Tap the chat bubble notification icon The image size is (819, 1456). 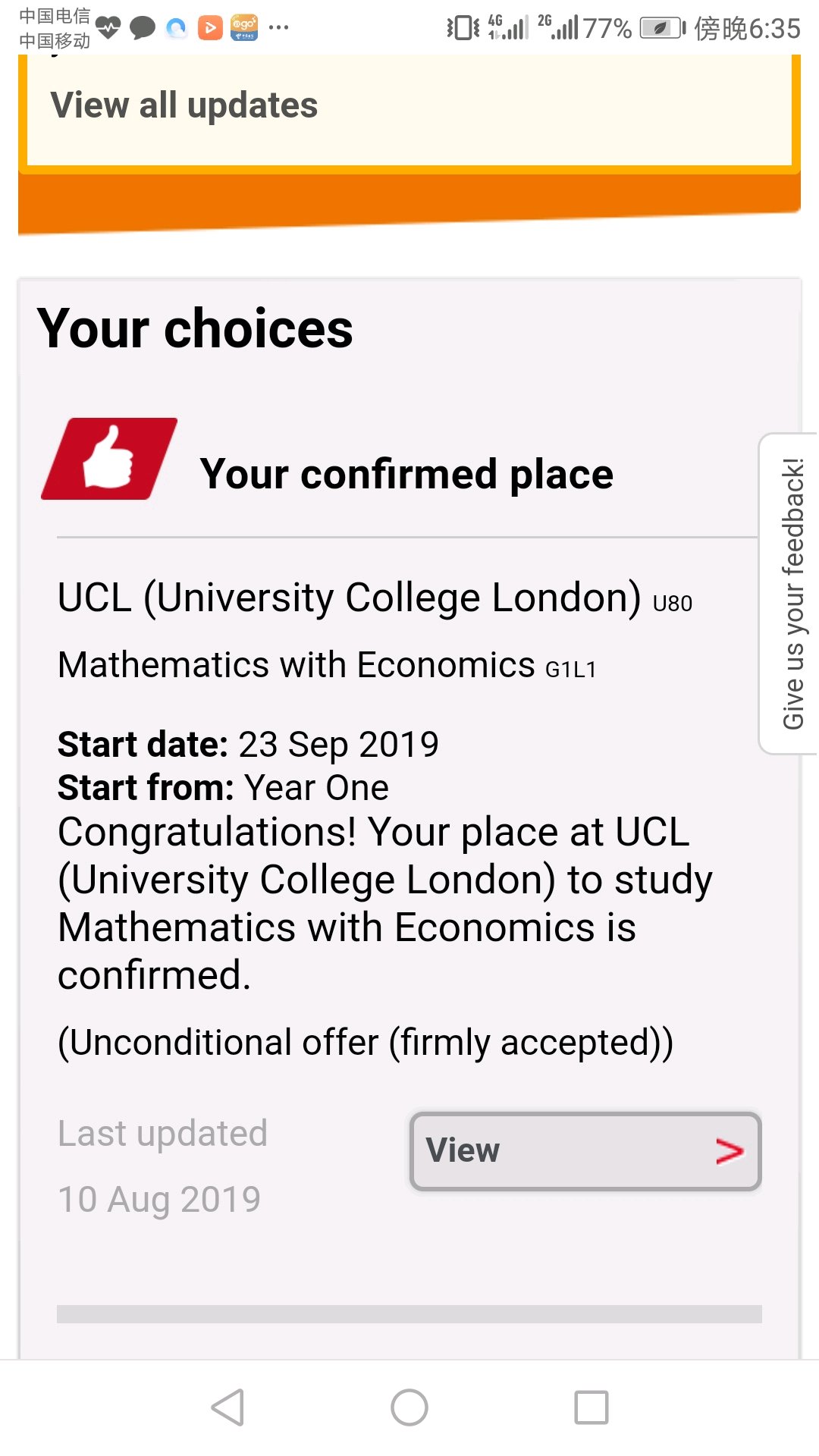[x=142, y=28]
